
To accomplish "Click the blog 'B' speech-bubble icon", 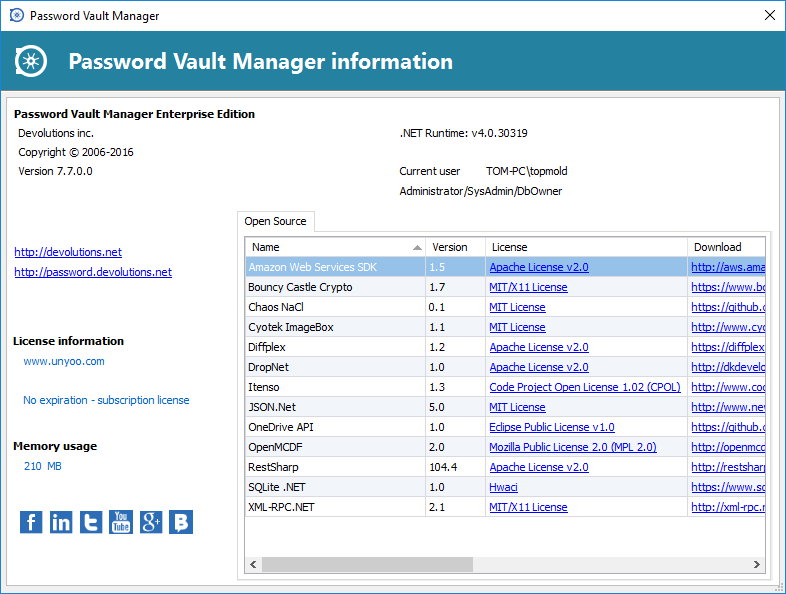I will pyautogui.click(x=181, y=522).
